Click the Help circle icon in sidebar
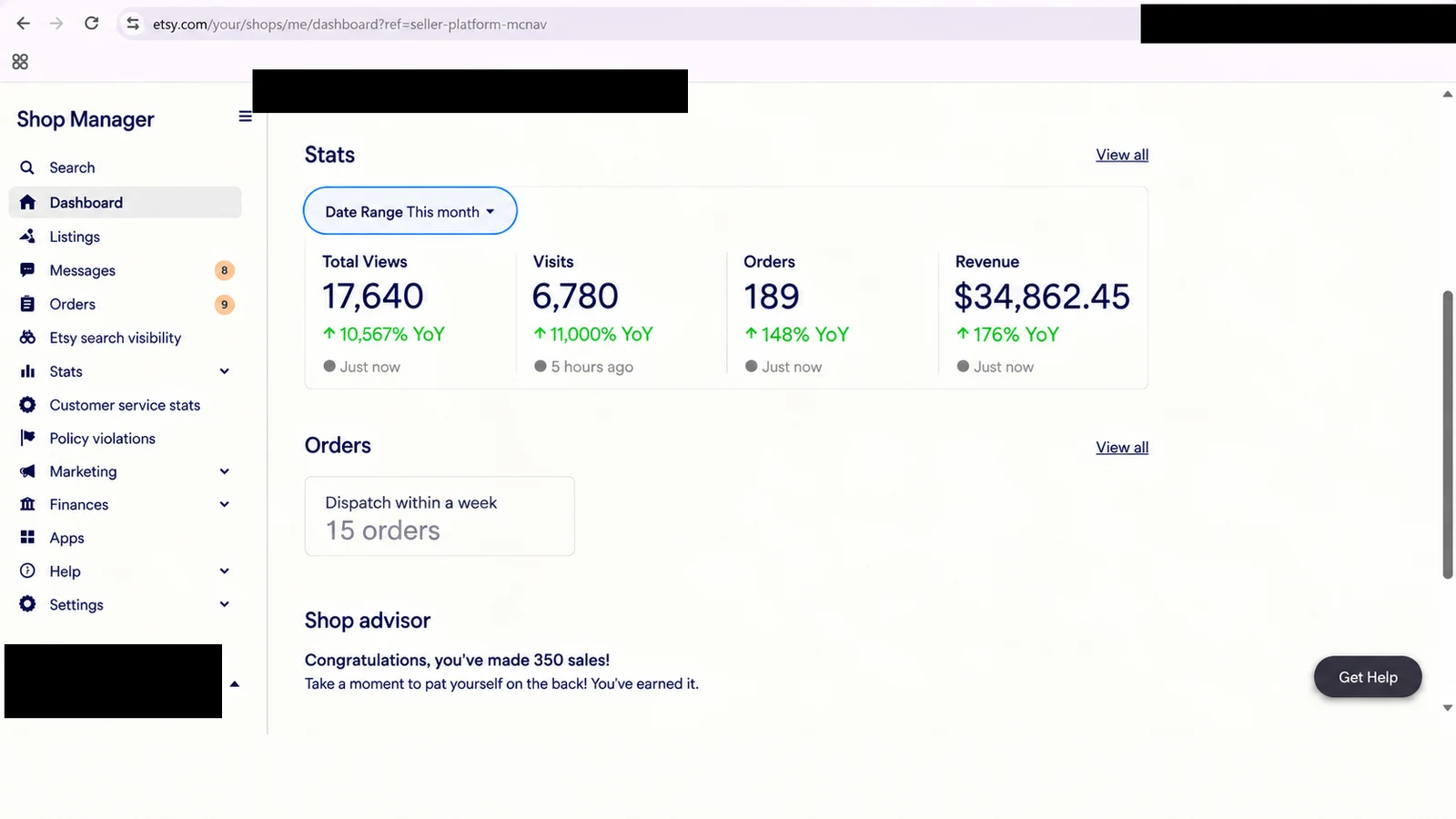 pos(27,571)
